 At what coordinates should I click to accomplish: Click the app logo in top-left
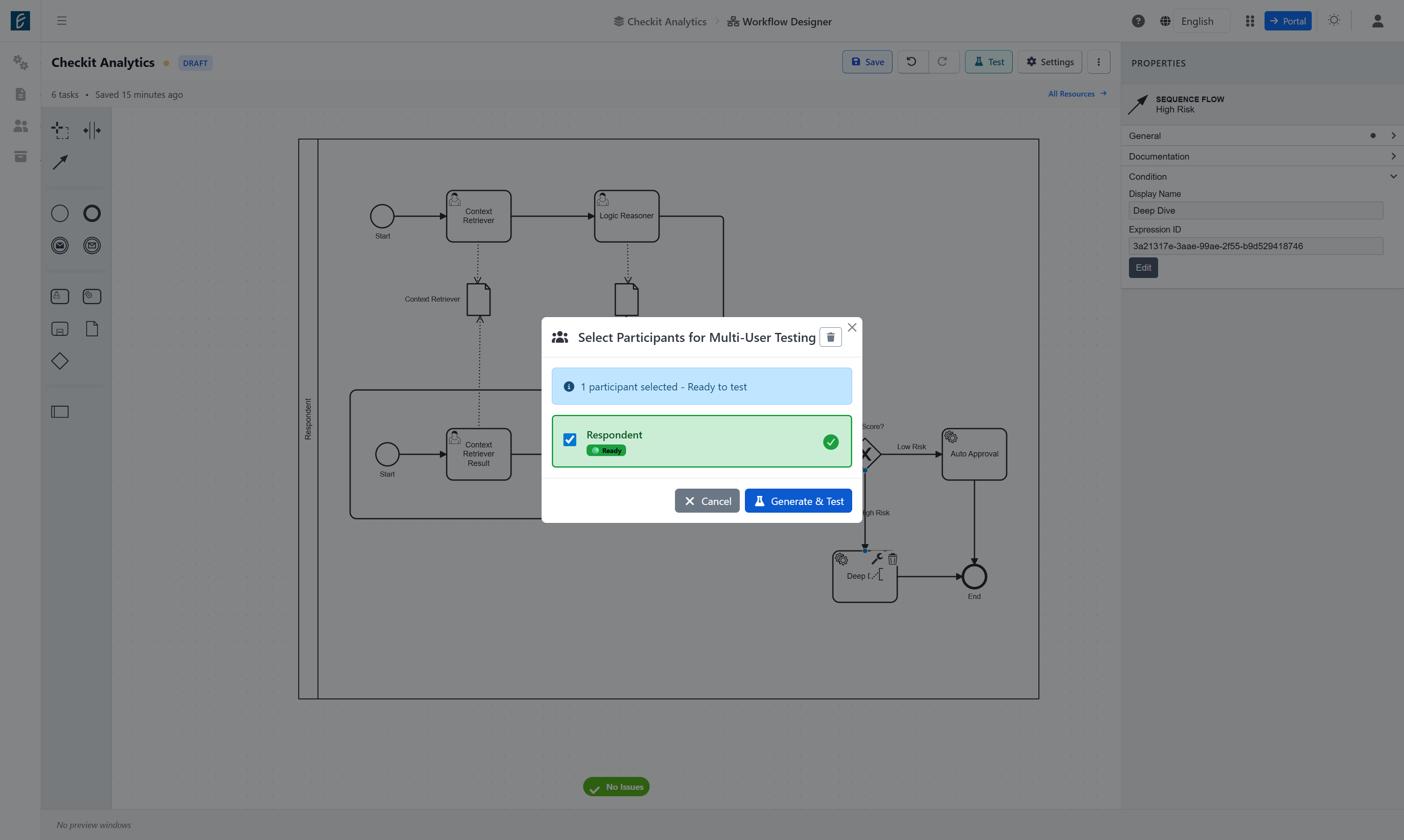(x=20, y=21)
